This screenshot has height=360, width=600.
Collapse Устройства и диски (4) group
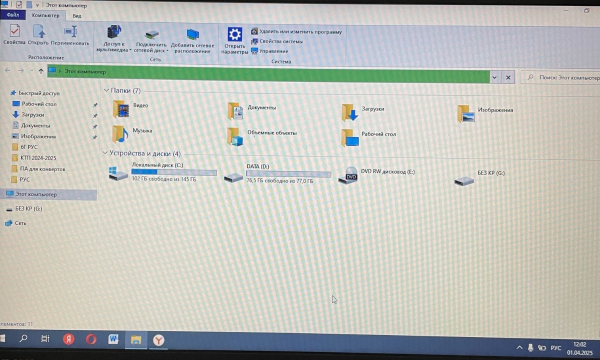point(105,153)
